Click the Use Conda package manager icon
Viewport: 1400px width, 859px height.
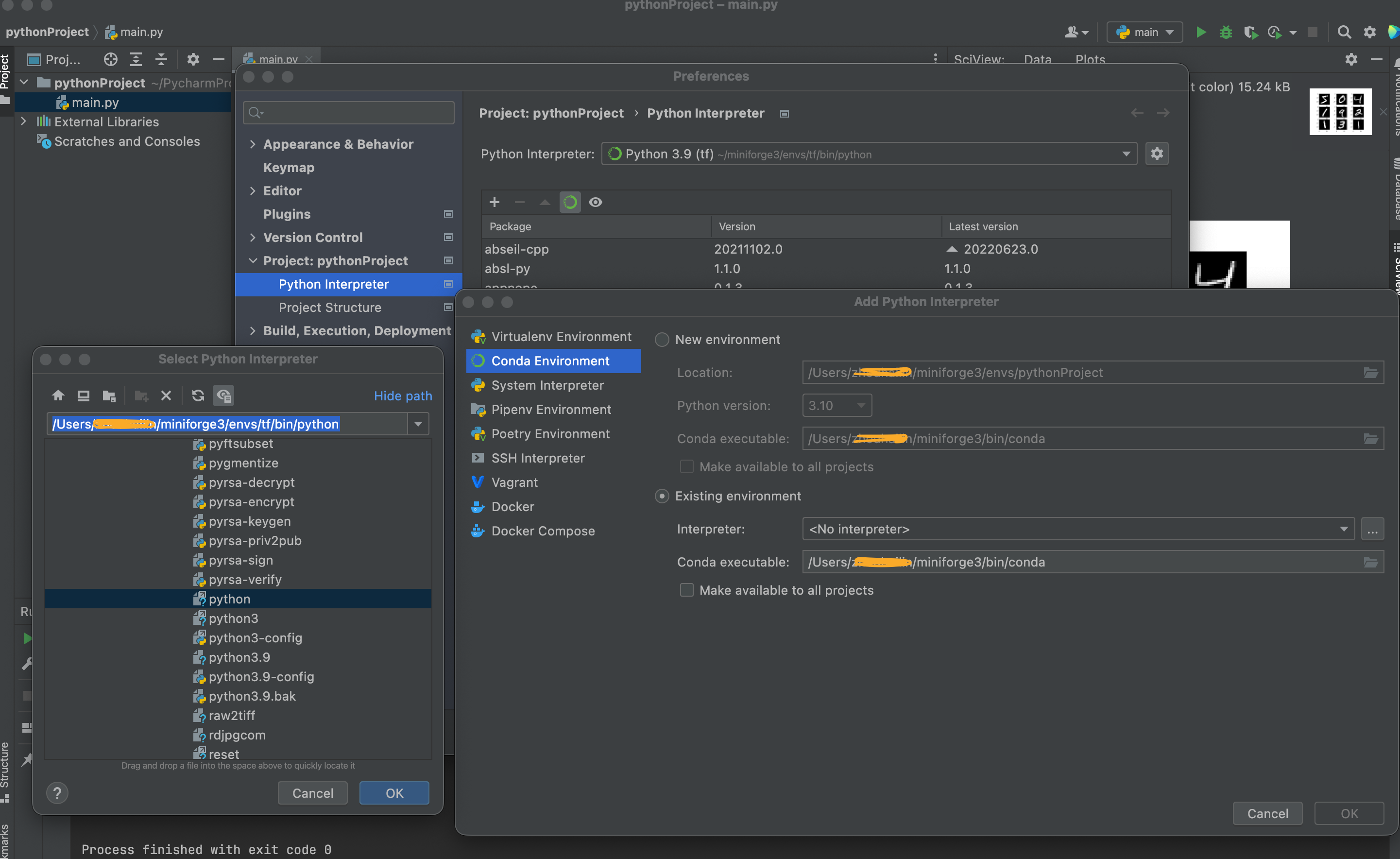tap(570, 202)
